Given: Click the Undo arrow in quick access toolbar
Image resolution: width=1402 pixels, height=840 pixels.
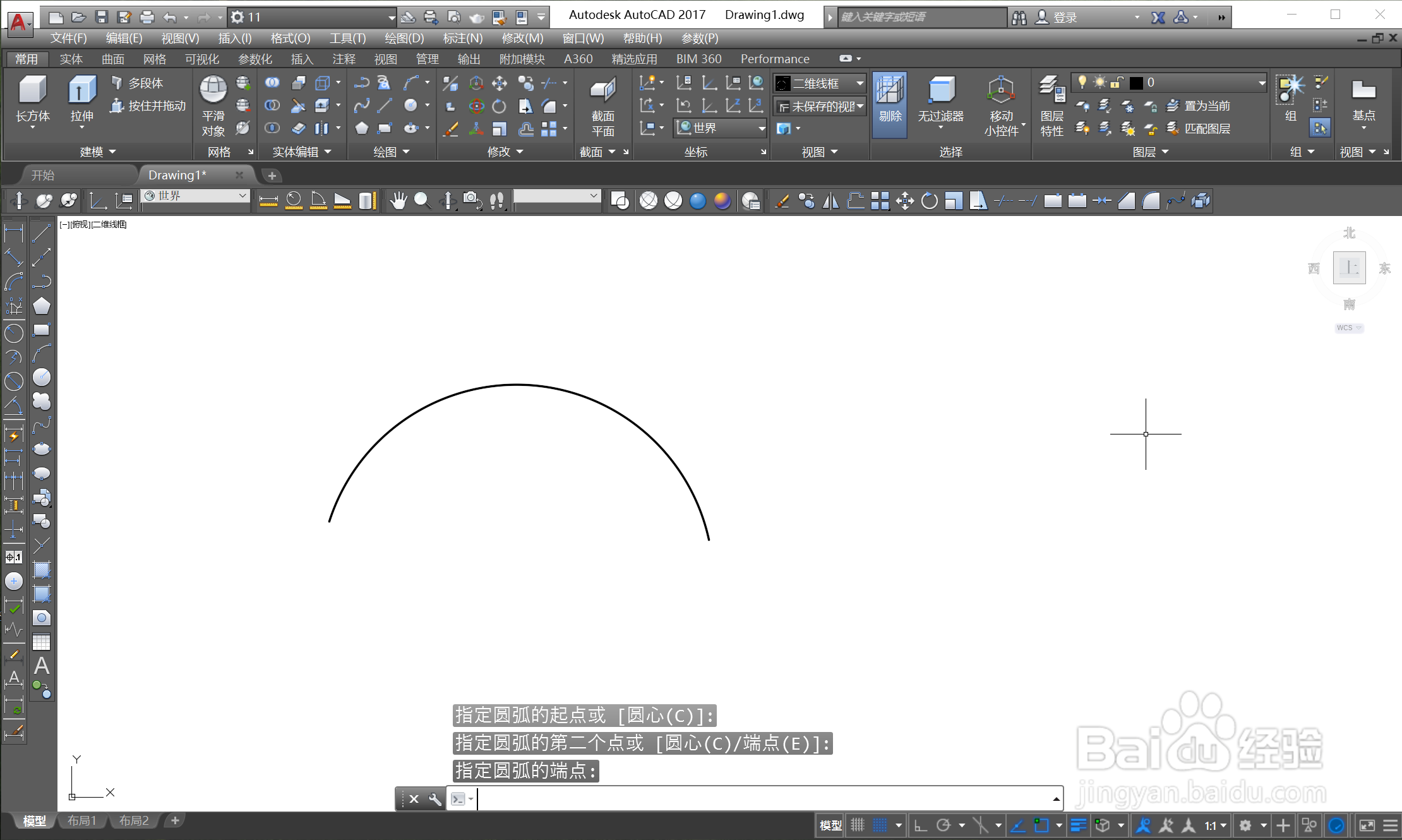Looking at the screenshot, I should [169, 17].
